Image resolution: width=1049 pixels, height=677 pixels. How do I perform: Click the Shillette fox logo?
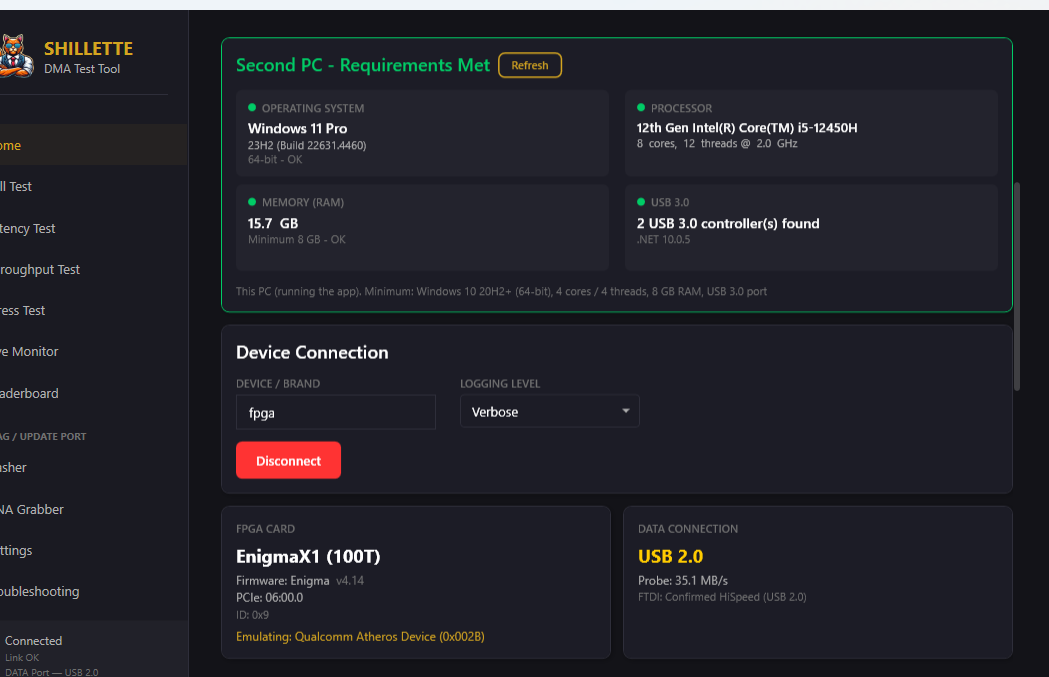coord(16,56)
